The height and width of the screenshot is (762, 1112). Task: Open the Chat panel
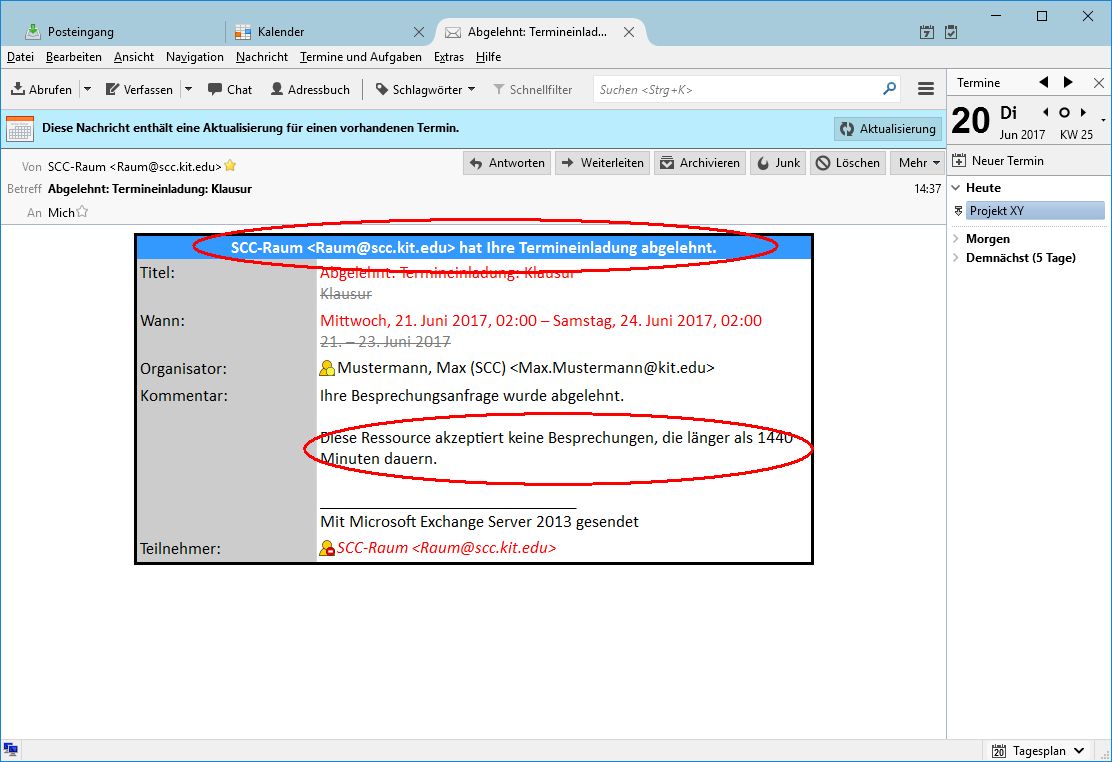coord(229,89)
